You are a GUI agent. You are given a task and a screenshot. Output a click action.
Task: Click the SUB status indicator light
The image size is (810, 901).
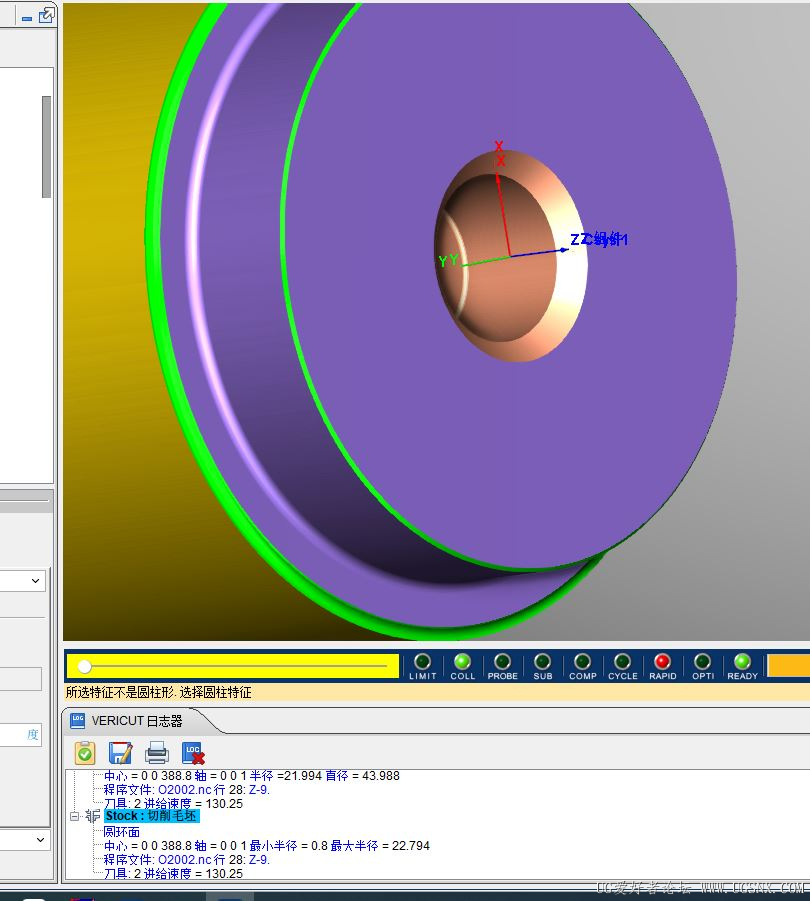[542, 661]
